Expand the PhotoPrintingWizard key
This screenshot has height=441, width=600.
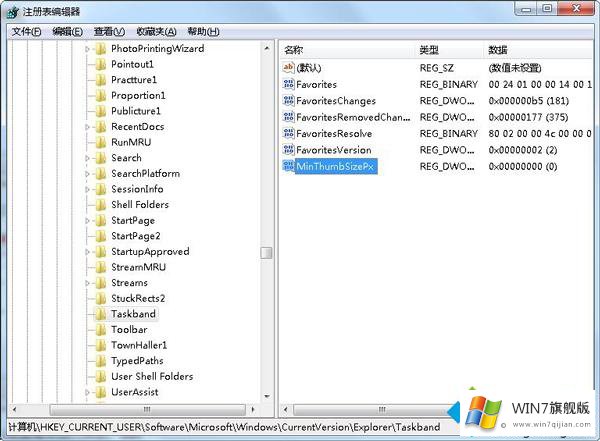click(x=87, y=49)
